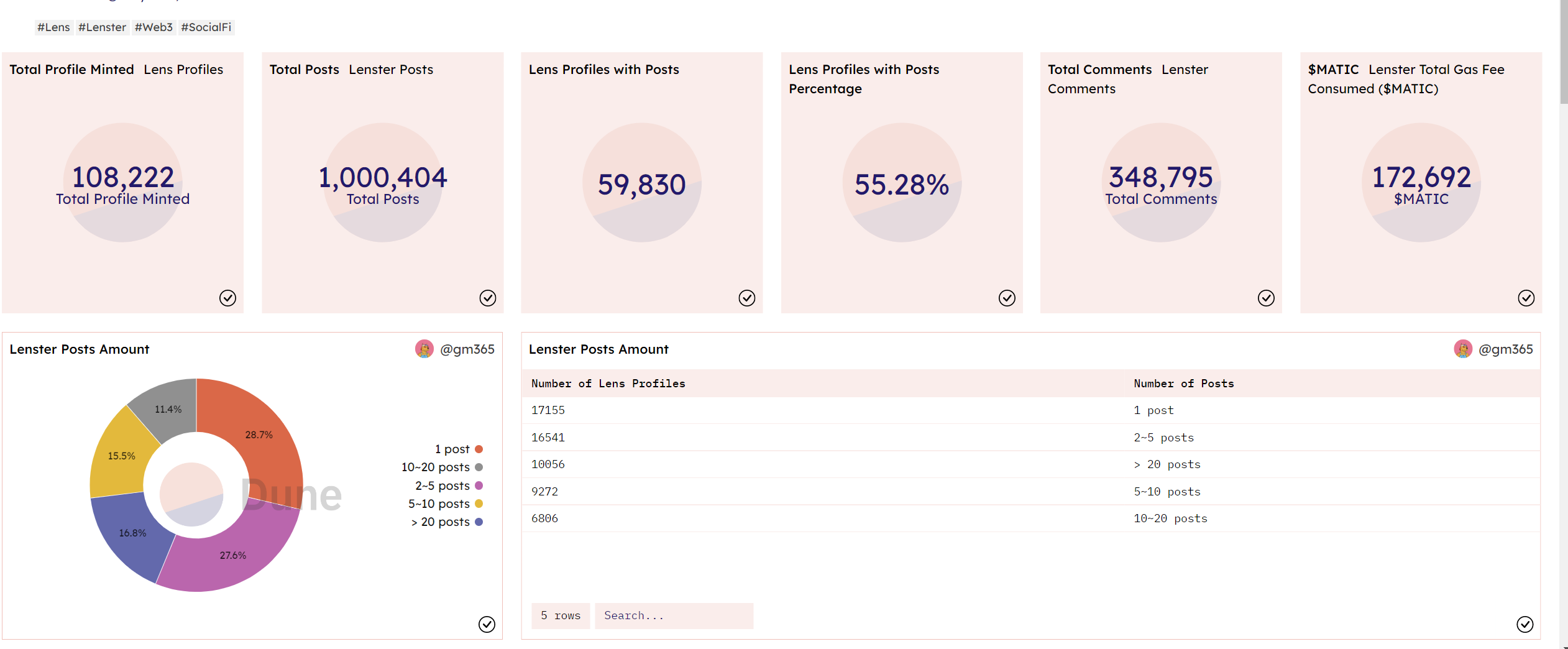Click the 55.28% counter value
The height and width of the screenshot is (649, 1568).
[x=902, y=185]
